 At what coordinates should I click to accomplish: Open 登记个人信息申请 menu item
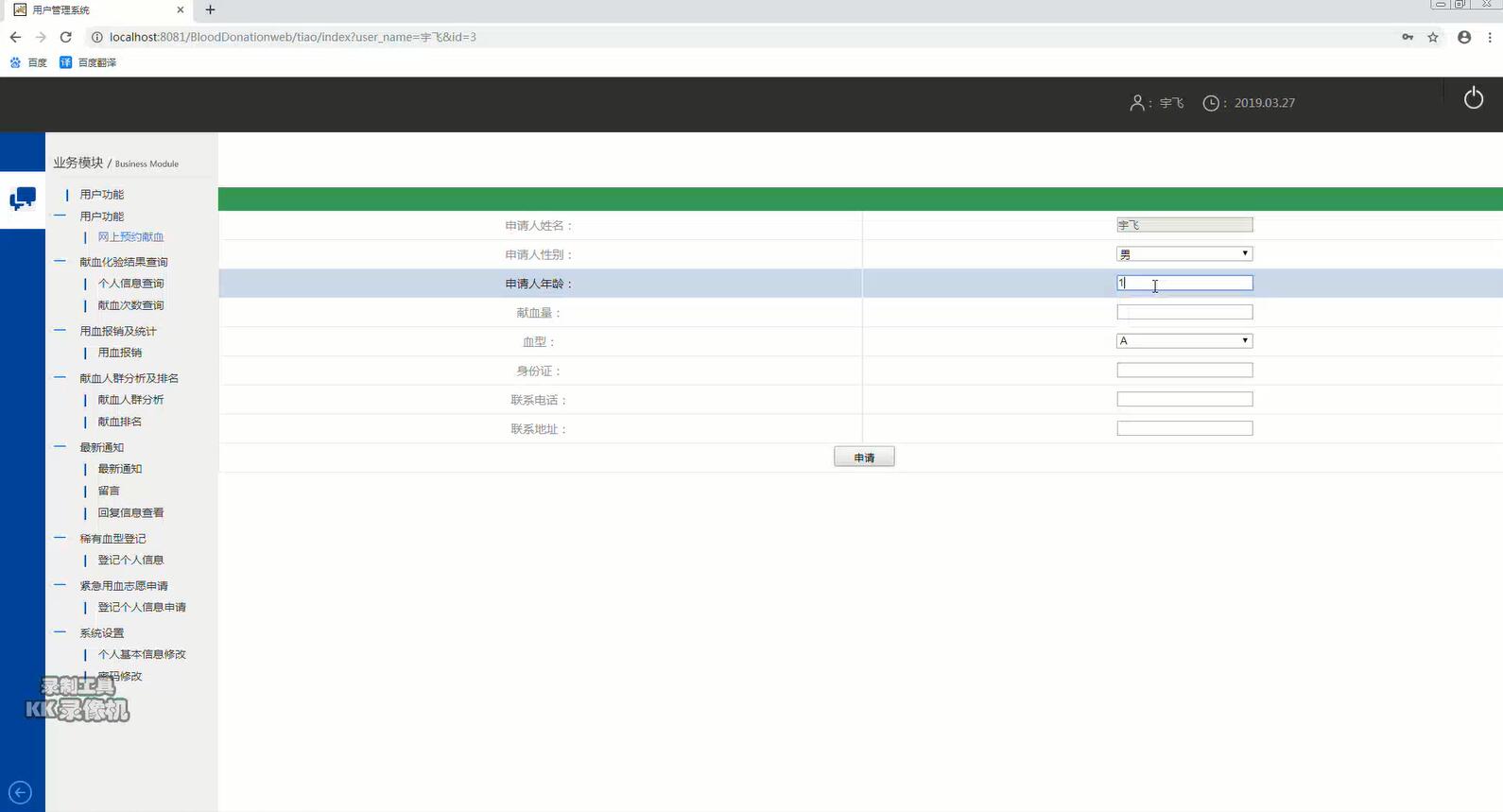pyautogui.click(x=142, y=607)
